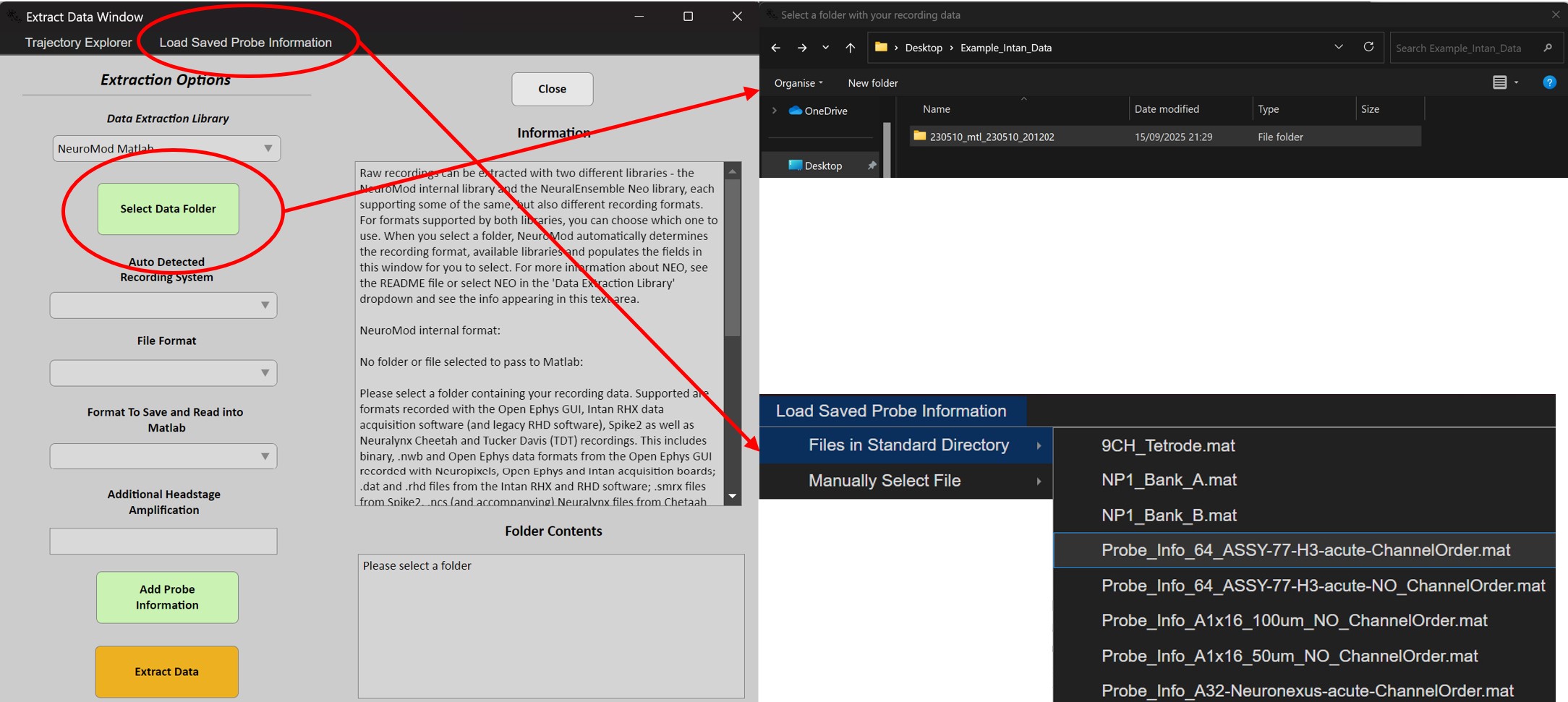
Task: Navigate up one folder level
Action: (850, 48)
